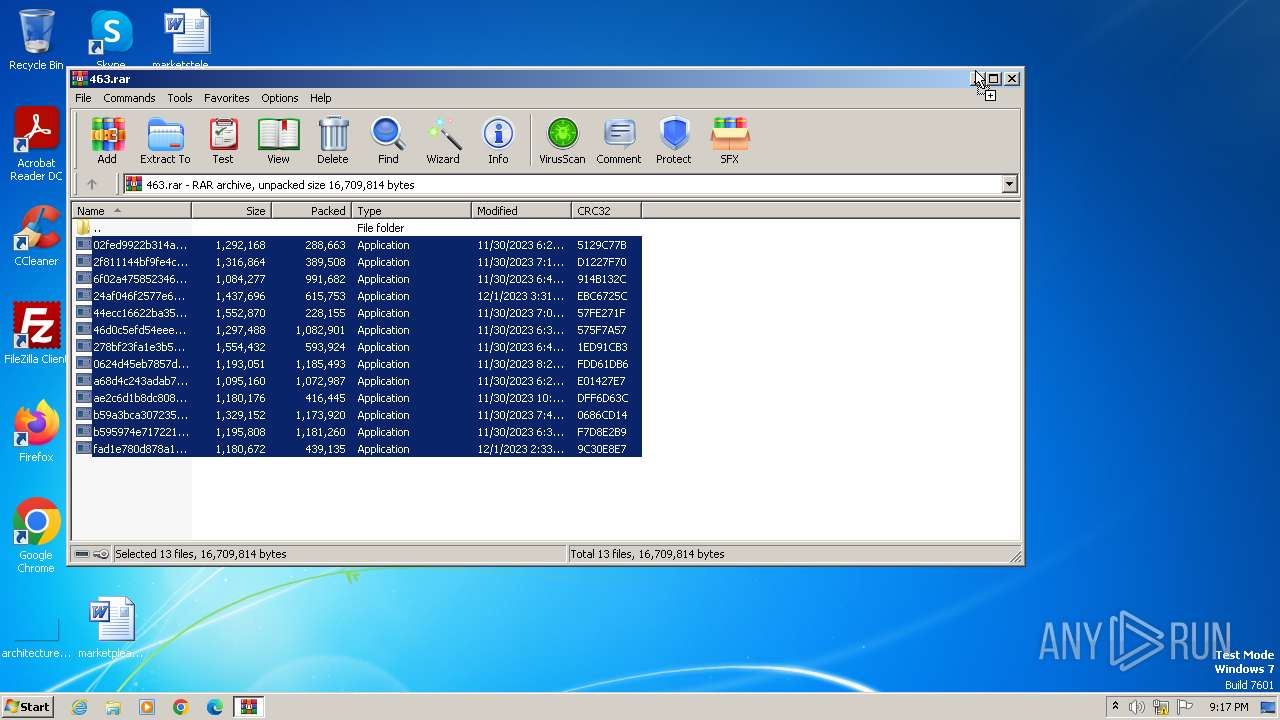Click the taskbar clock 9:17 PM
The width and height of the screenshot is (1280, 720).
(1229, 707)
